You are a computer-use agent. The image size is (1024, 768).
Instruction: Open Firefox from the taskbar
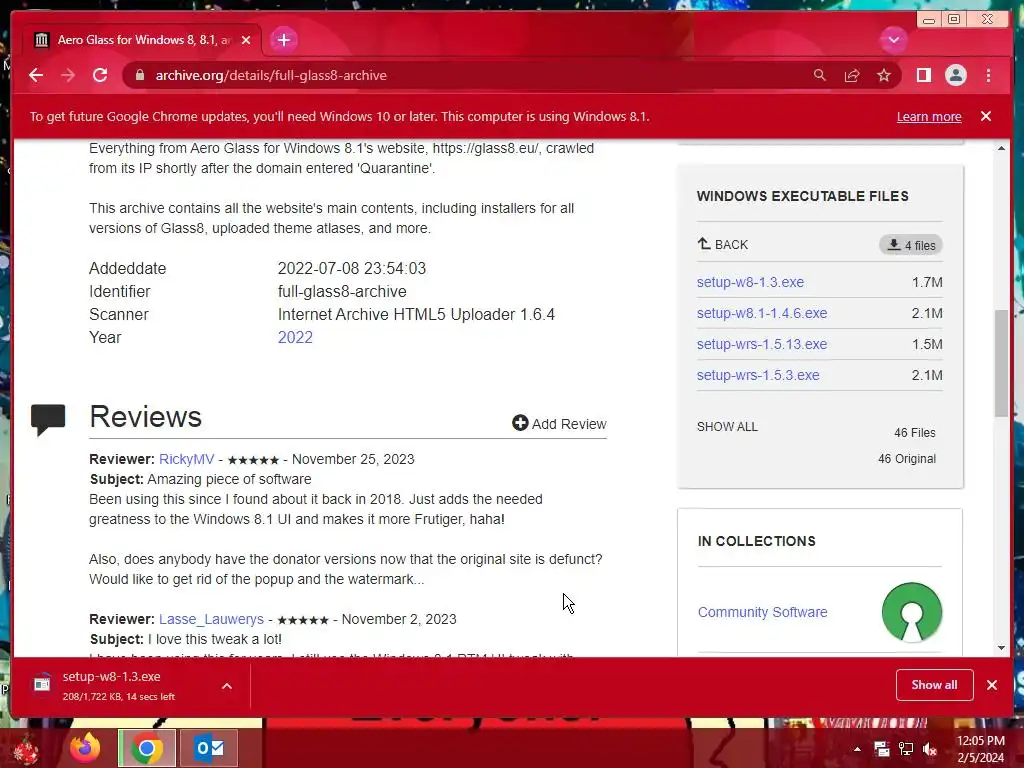86,748
